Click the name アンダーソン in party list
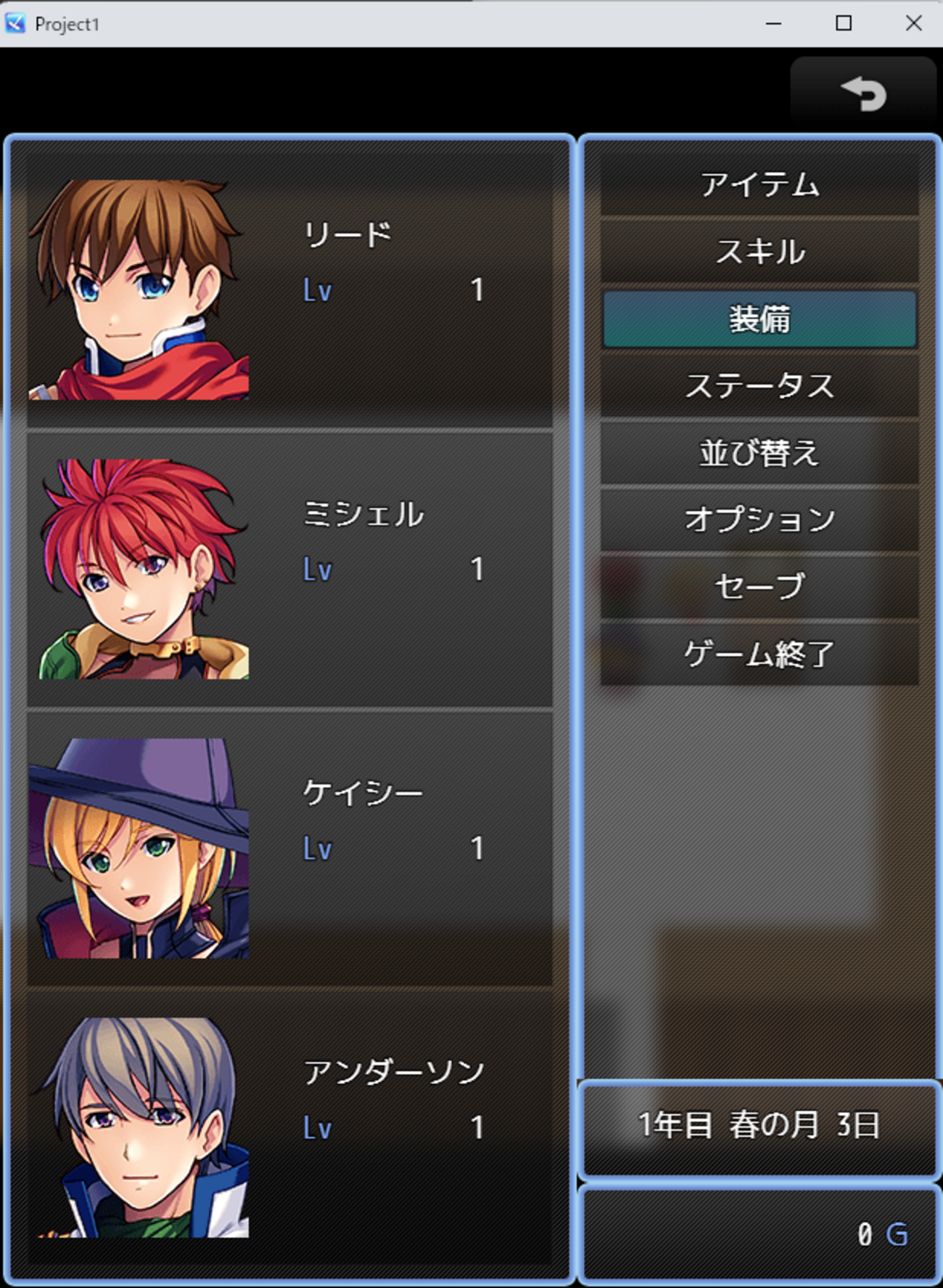 tap(394, 1072)
